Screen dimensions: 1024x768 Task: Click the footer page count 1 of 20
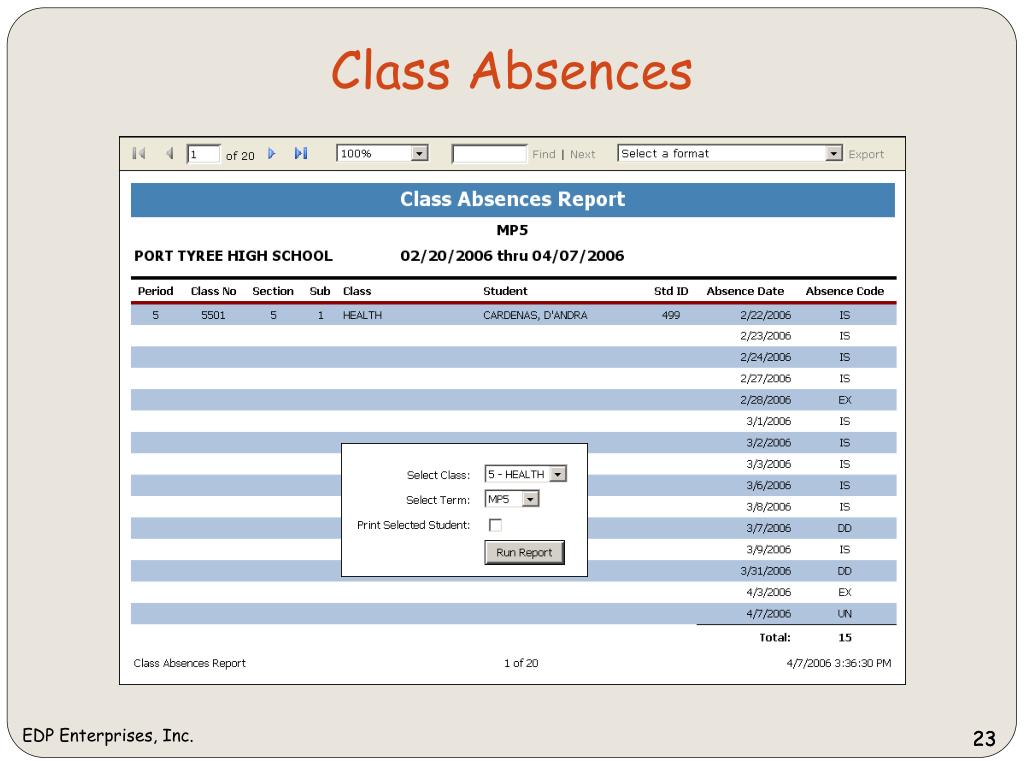pos(520,664)
